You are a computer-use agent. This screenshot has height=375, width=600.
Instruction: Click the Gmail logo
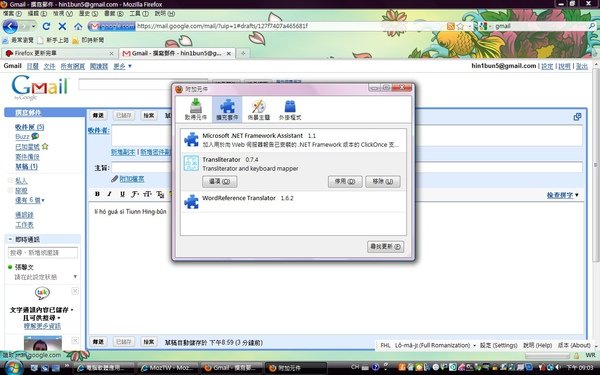pyautogui.click(x=40, y=87)
